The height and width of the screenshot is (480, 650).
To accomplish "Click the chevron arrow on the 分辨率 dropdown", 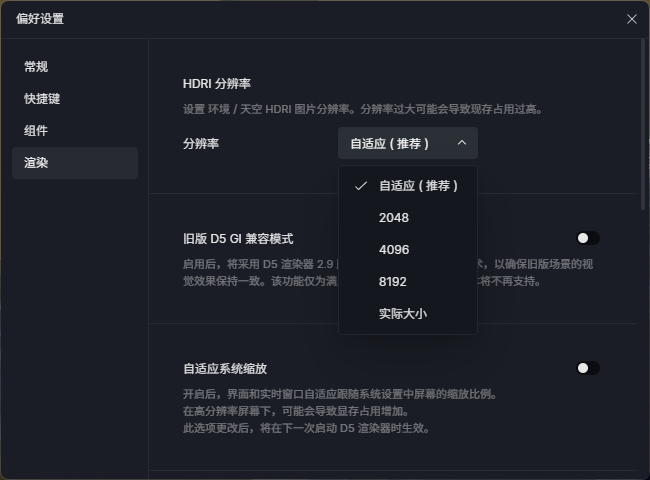I will point(461,143).
